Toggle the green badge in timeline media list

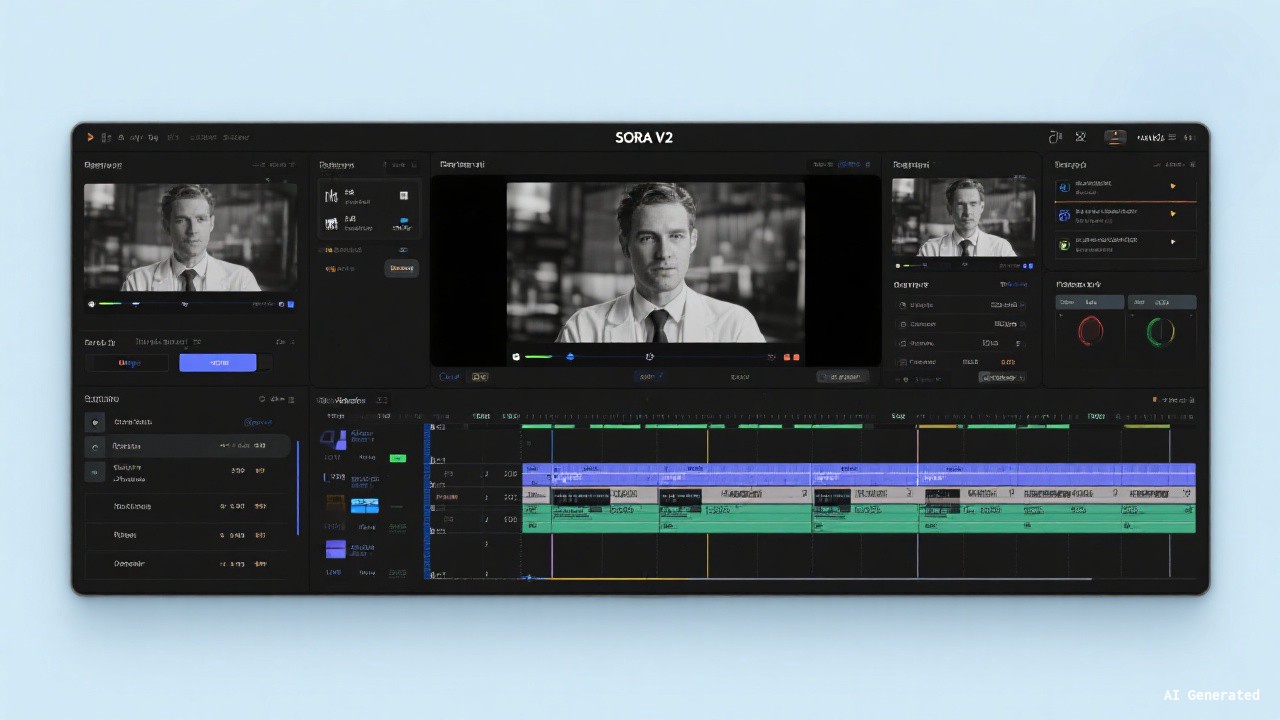(x=397, y=458)
